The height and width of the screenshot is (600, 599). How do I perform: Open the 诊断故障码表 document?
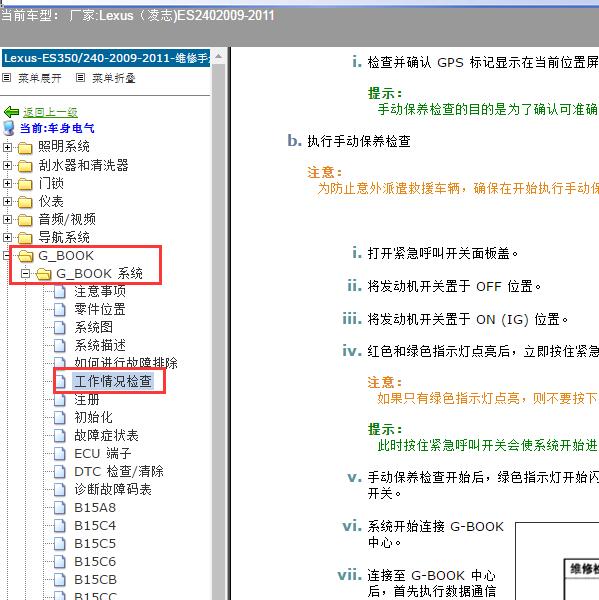[113, 489]
